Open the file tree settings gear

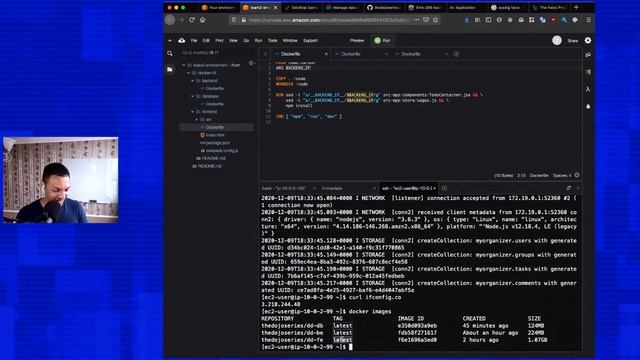251,63
